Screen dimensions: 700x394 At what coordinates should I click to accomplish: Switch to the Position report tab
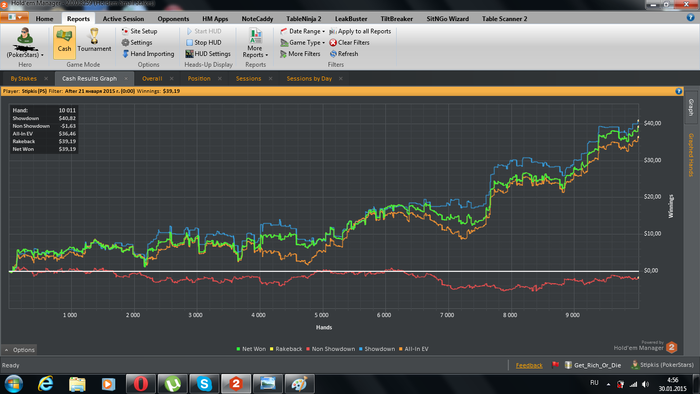pyautogui.click(x=199, y=79)
